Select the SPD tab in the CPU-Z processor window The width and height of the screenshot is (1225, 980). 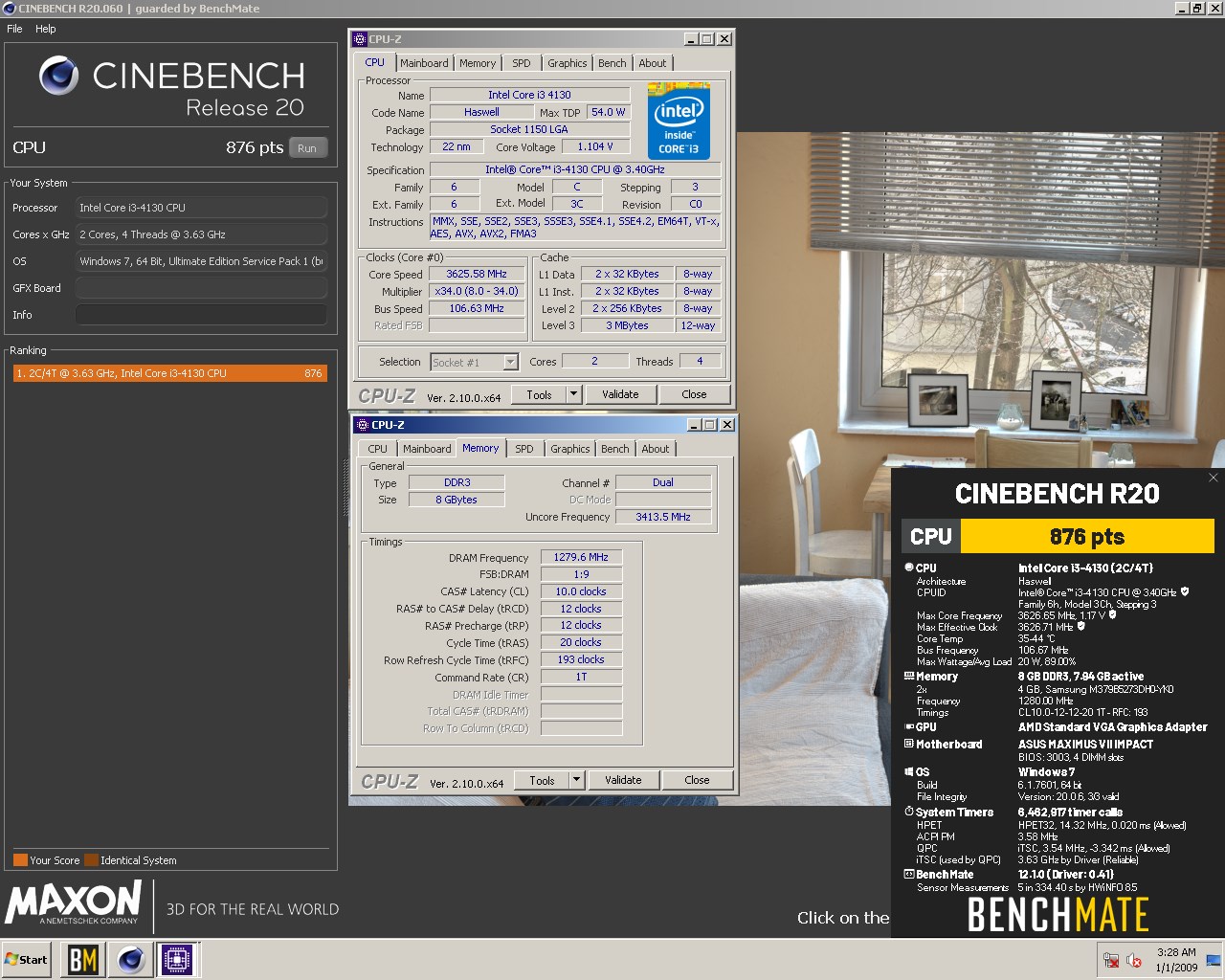[x=521, y=63]
